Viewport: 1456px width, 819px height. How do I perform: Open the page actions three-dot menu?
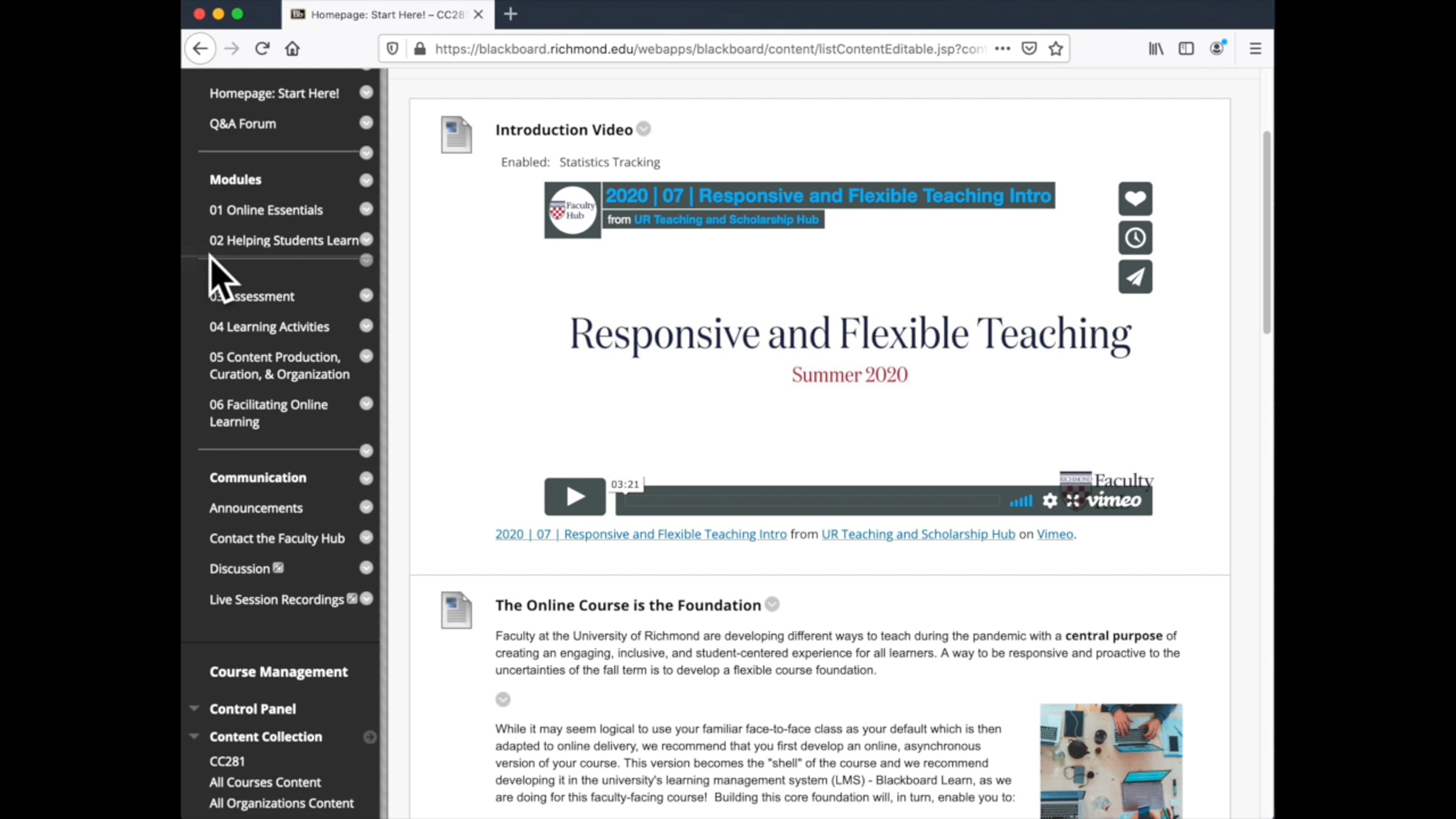pos(1003,49)
